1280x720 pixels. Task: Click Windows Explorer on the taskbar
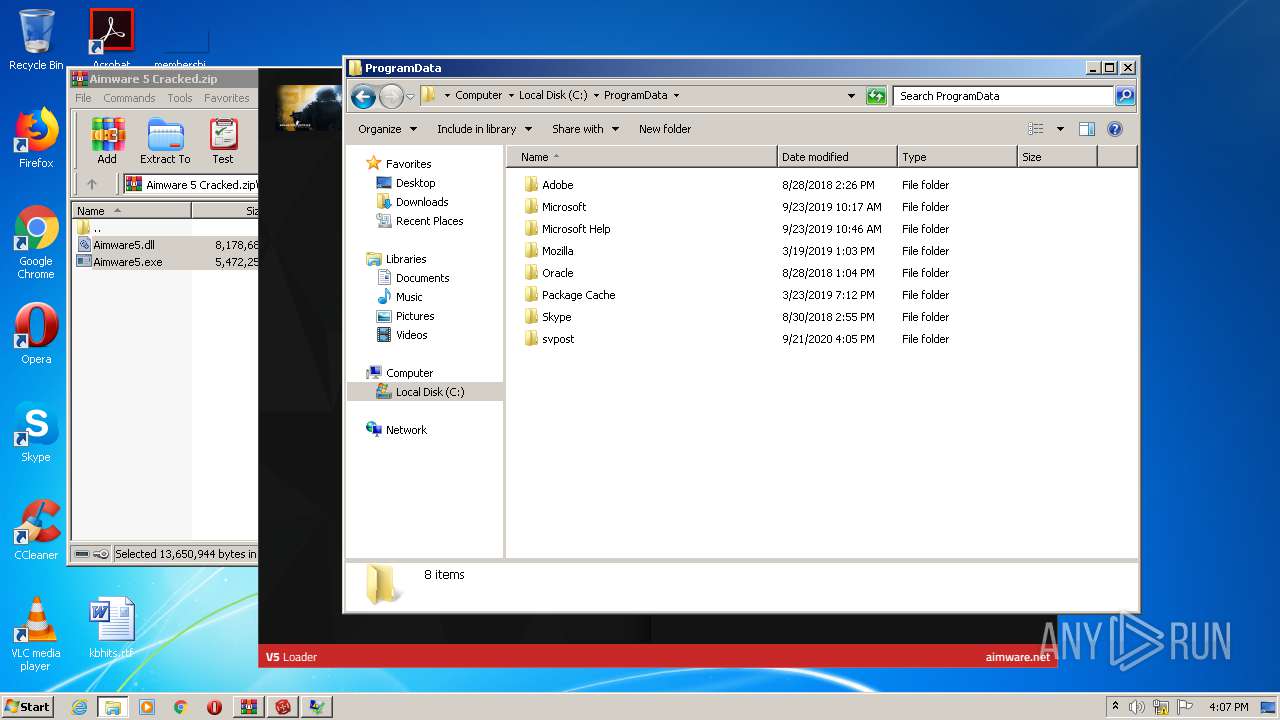tap(113, 707)
